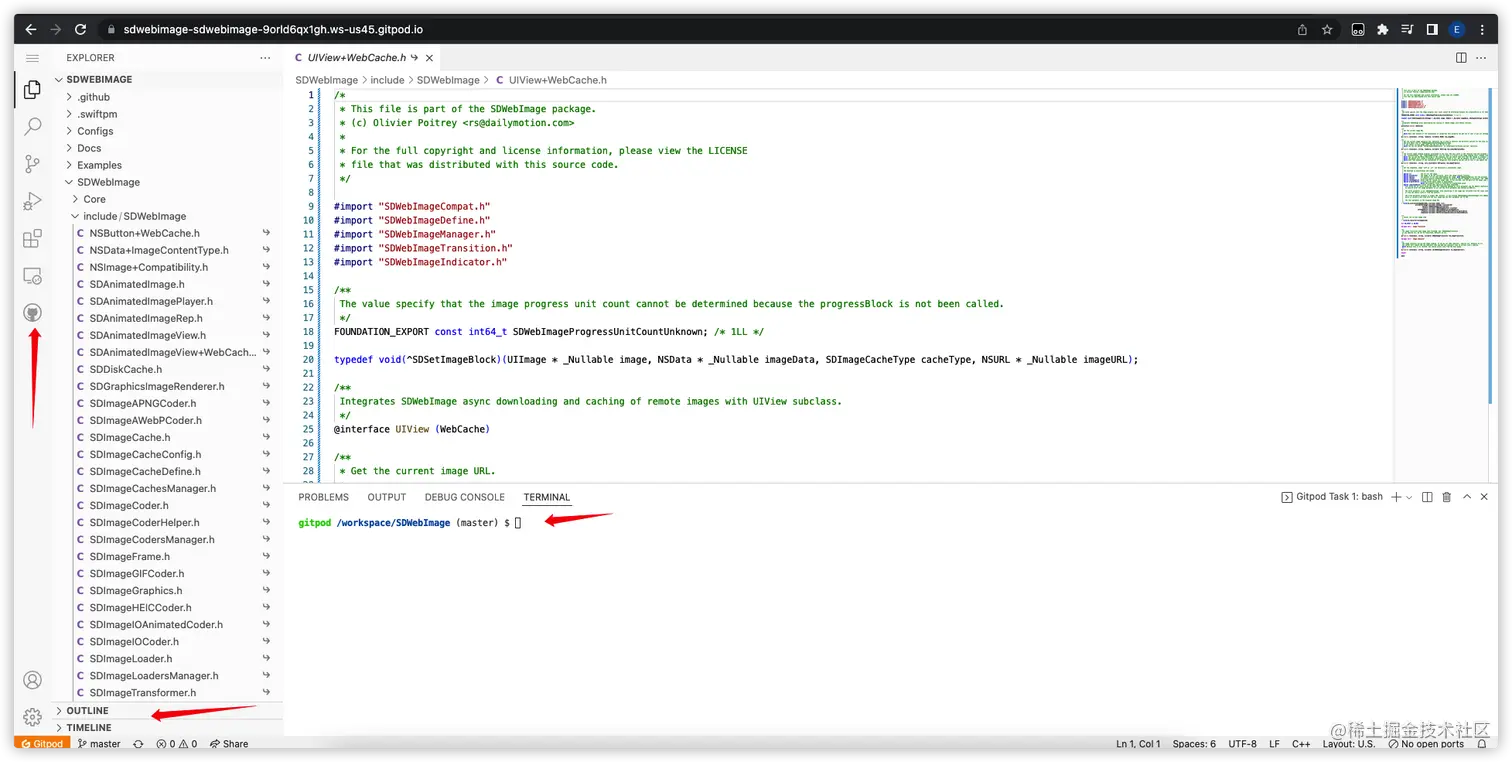Open errors and warnings count in status bar
The width and height of the screenshot is (1512, 762).
pyautogui.click(x=177, y=744)
